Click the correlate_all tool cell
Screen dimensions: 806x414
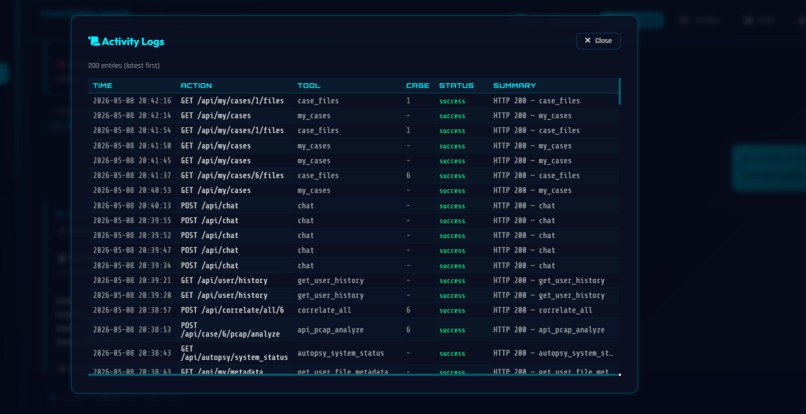(x=324, y=311)
